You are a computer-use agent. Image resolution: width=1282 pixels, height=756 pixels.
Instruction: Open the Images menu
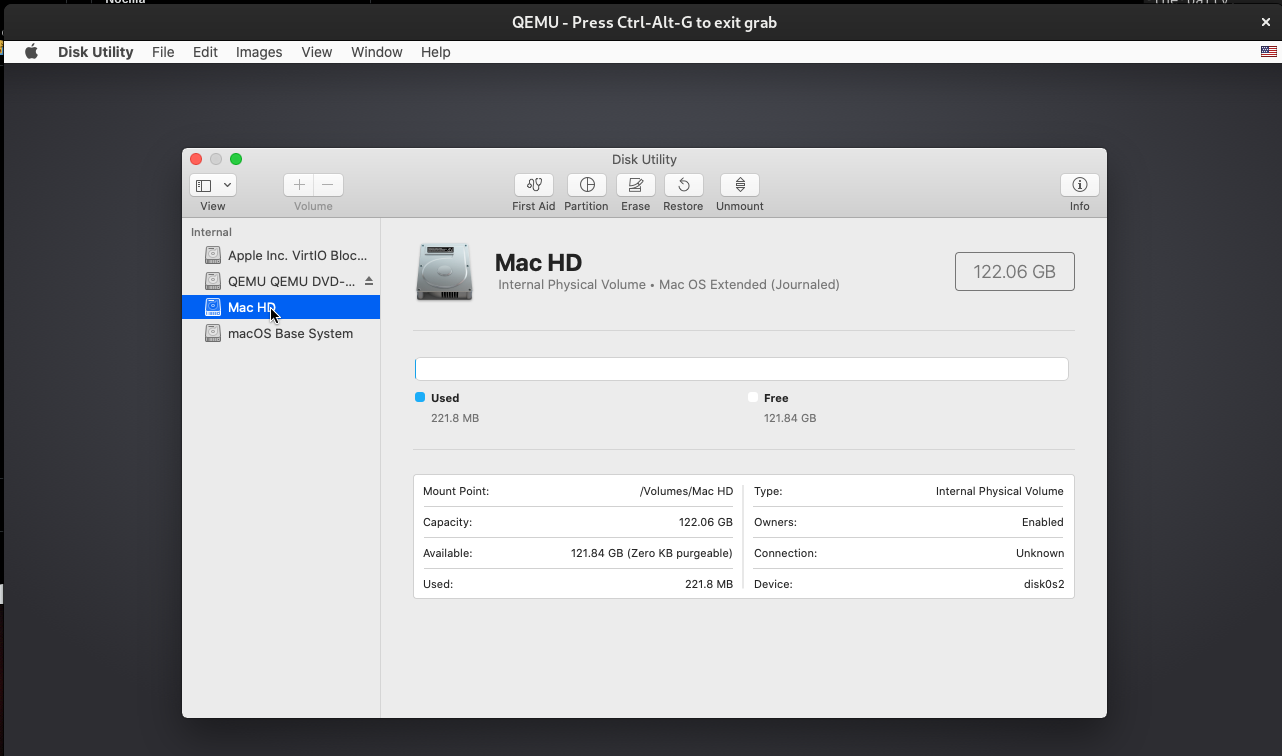(x=259, y=52)
